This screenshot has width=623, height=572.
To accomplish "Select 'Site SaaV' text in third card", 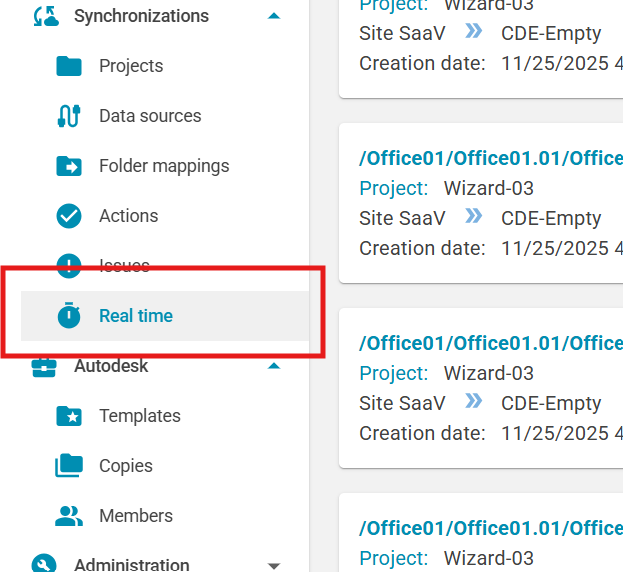I will click(402, 404).
